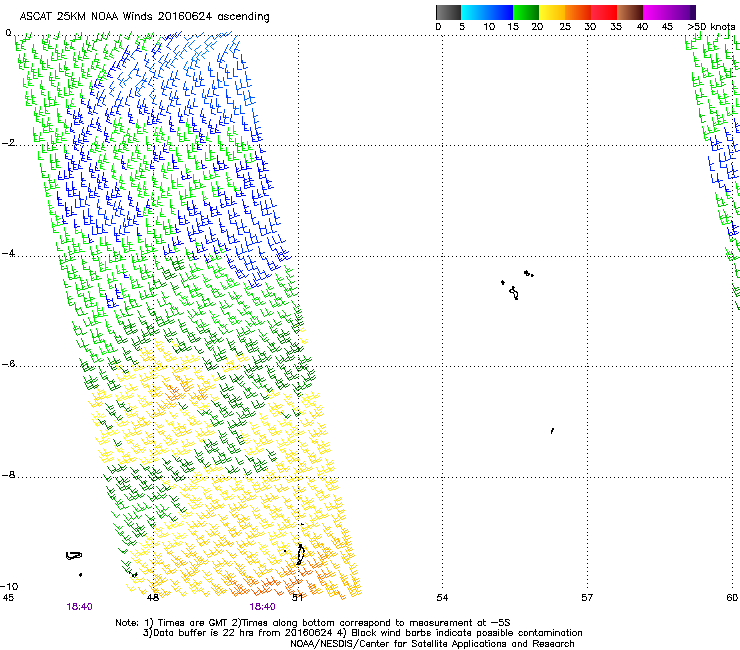Click latitude label '-10' on left axis
The image size is (740, 650).
(9, 586)
